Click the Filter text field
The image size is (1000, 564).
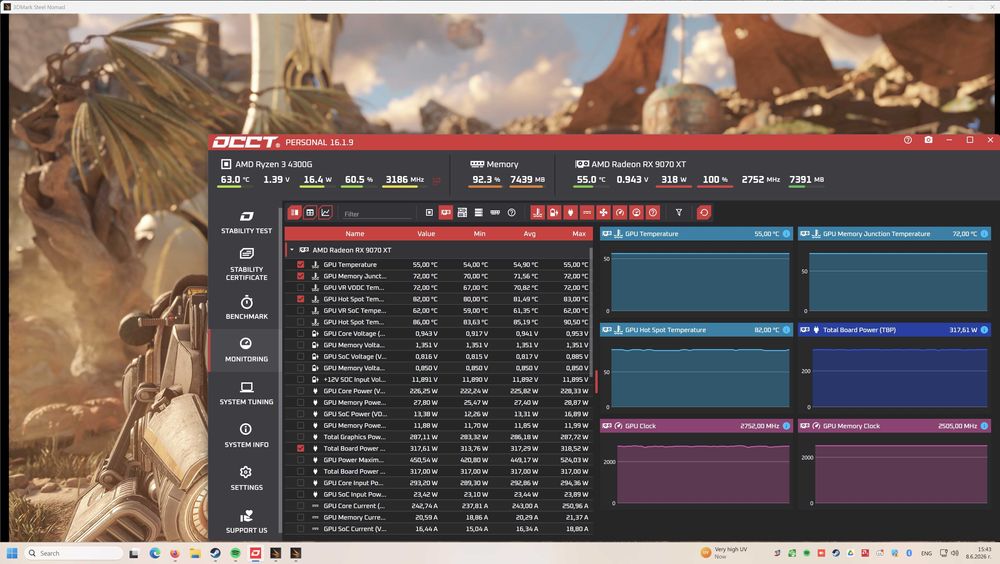(377, 214)
